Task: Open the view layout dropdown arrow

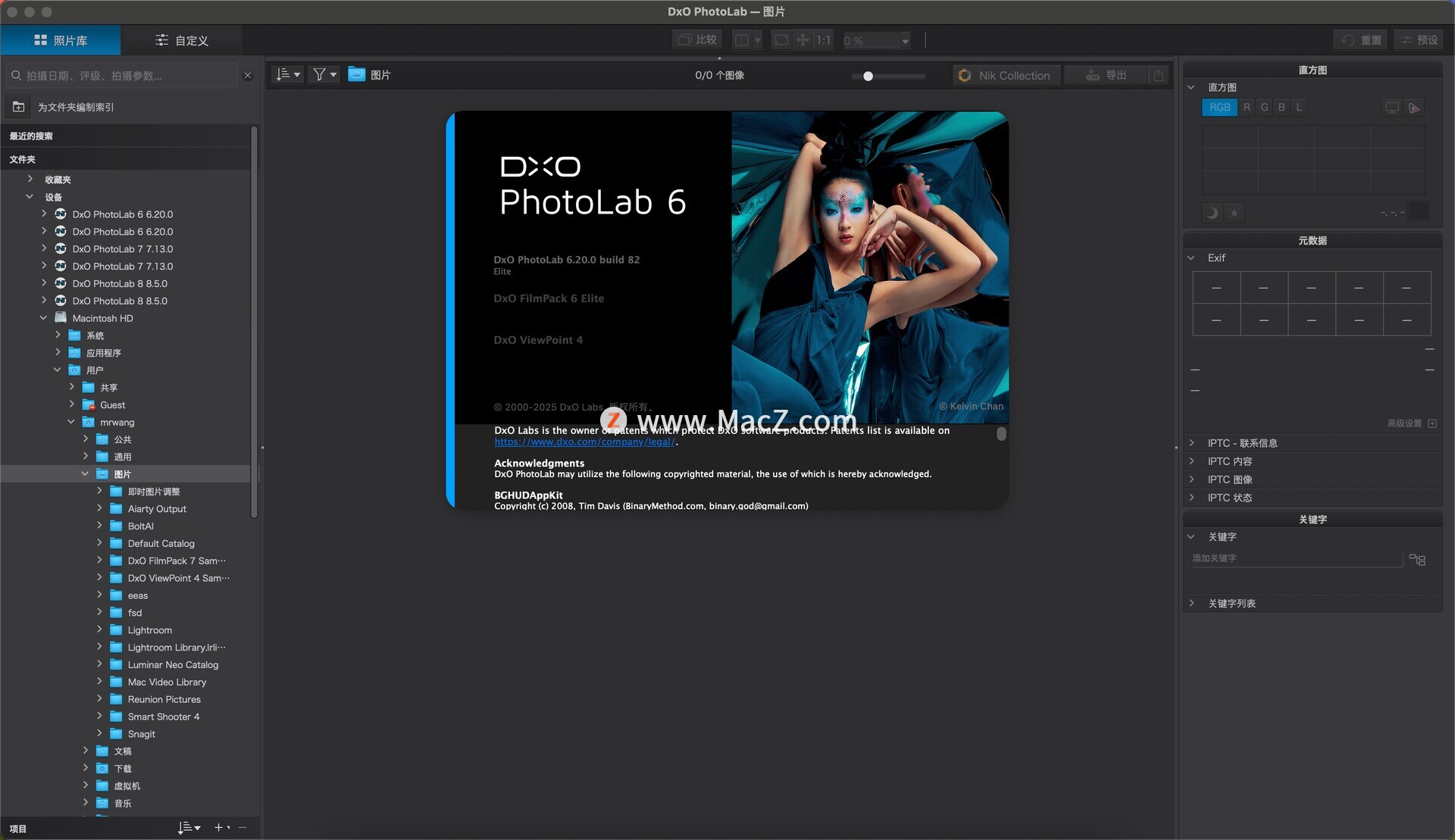Action: [x=757, y=40]
